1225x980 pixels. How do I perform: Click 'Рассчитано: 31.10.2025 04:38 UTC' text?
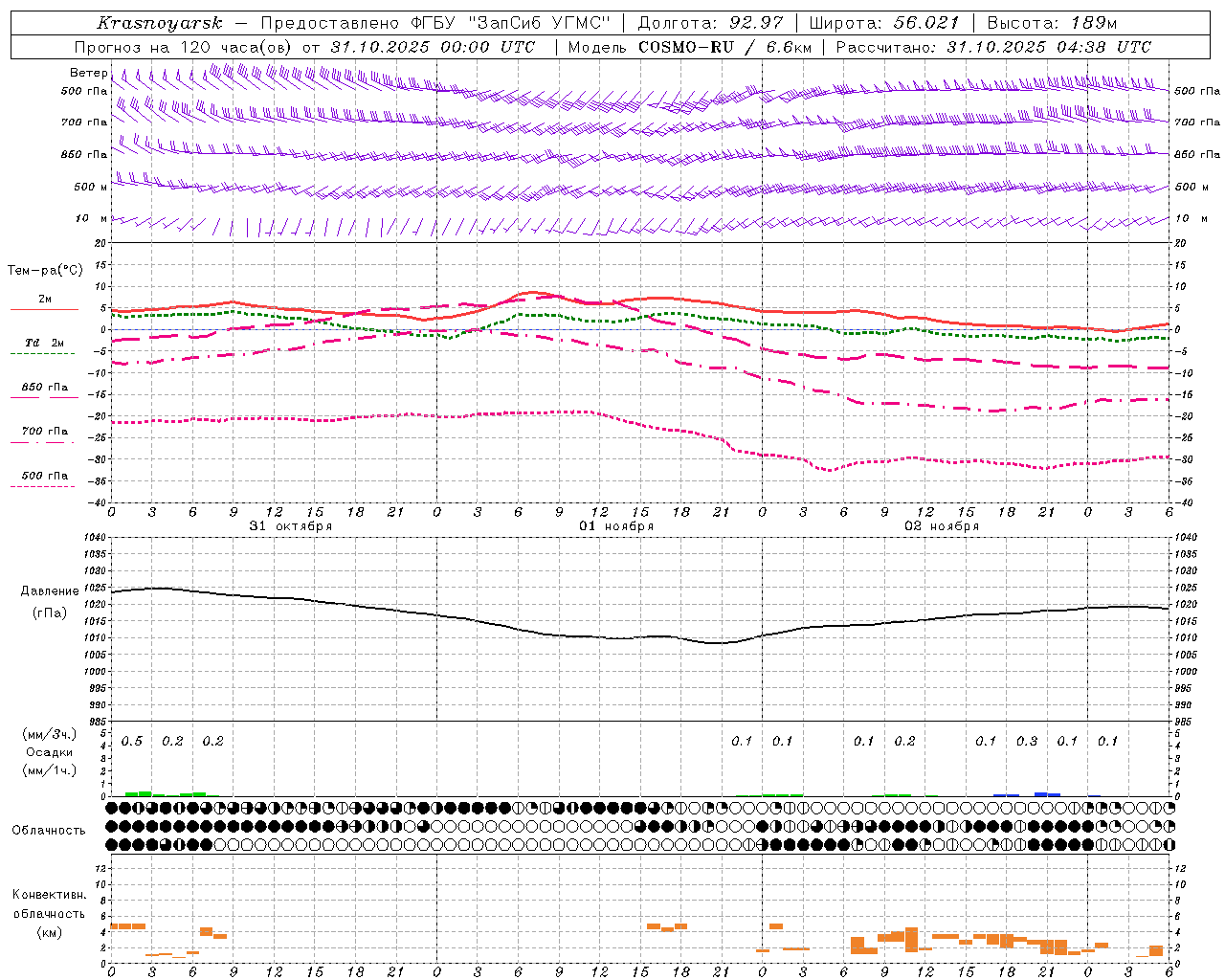[x=993, y=47]
